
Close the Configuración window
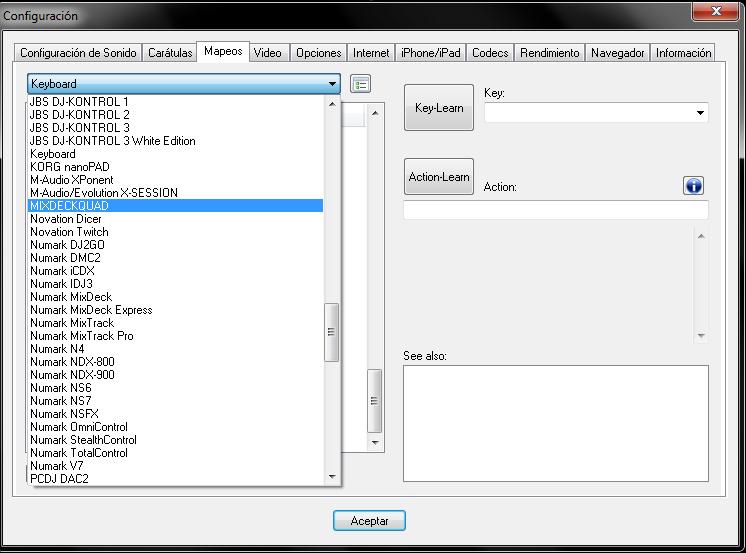[x=717, y=11]
